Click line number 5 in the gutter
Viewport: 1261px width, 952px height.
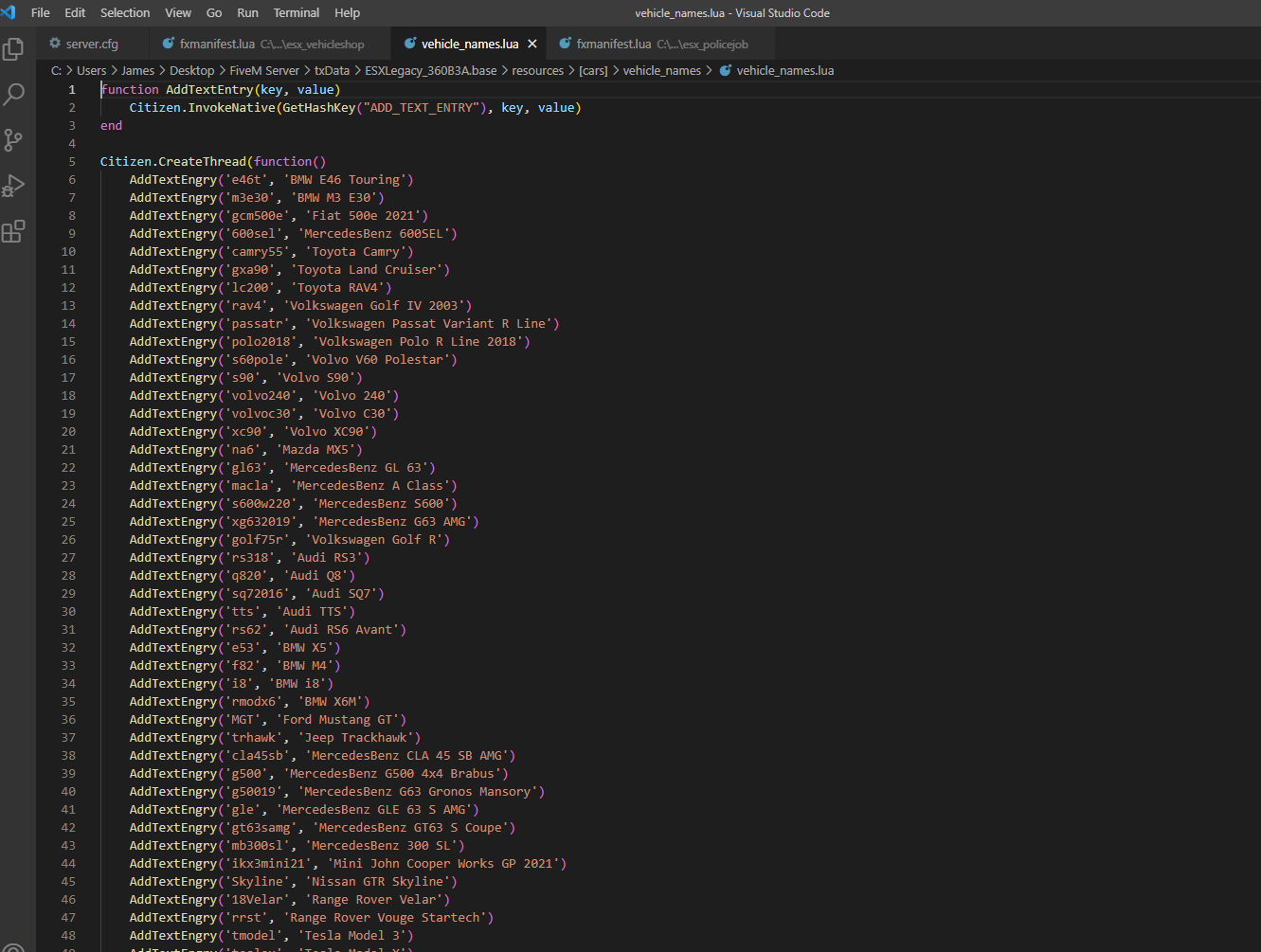pyautogui.click(x=72, y=161)
